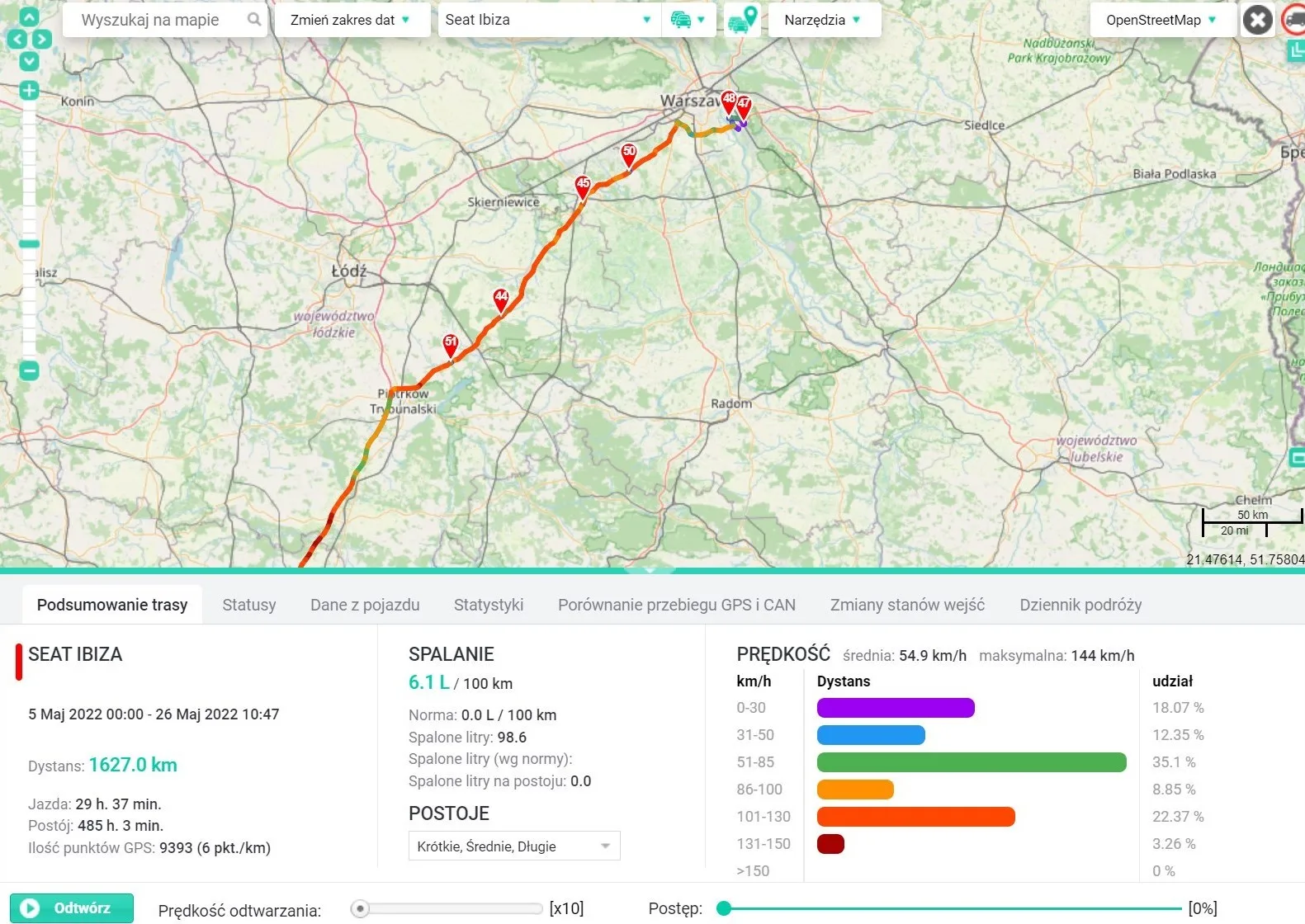
Task: Collapse the bottom panel with center chevron
Action: point(650,569)
